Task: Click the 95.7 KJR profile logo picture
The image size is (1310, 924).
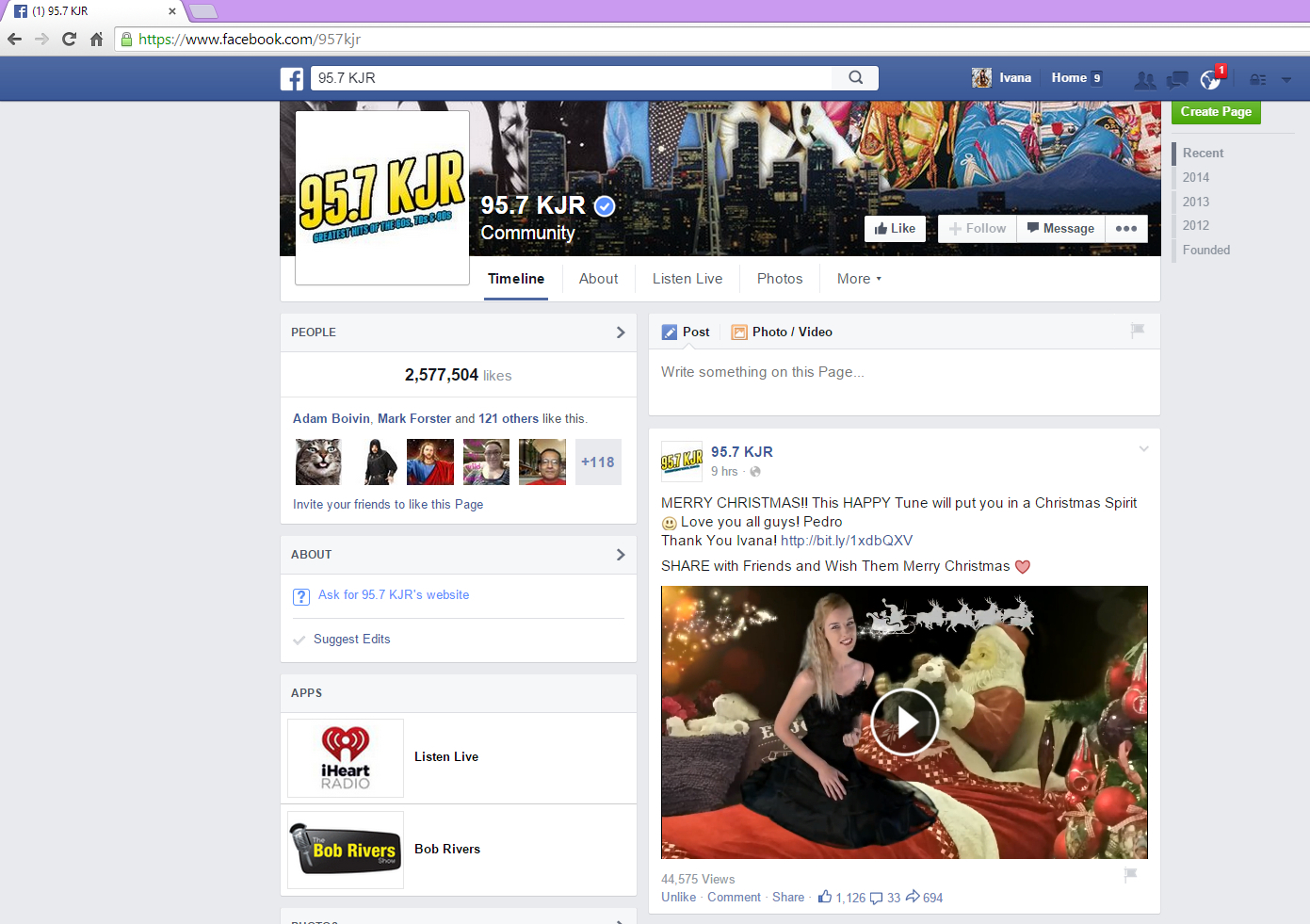Action: [382, 198]
